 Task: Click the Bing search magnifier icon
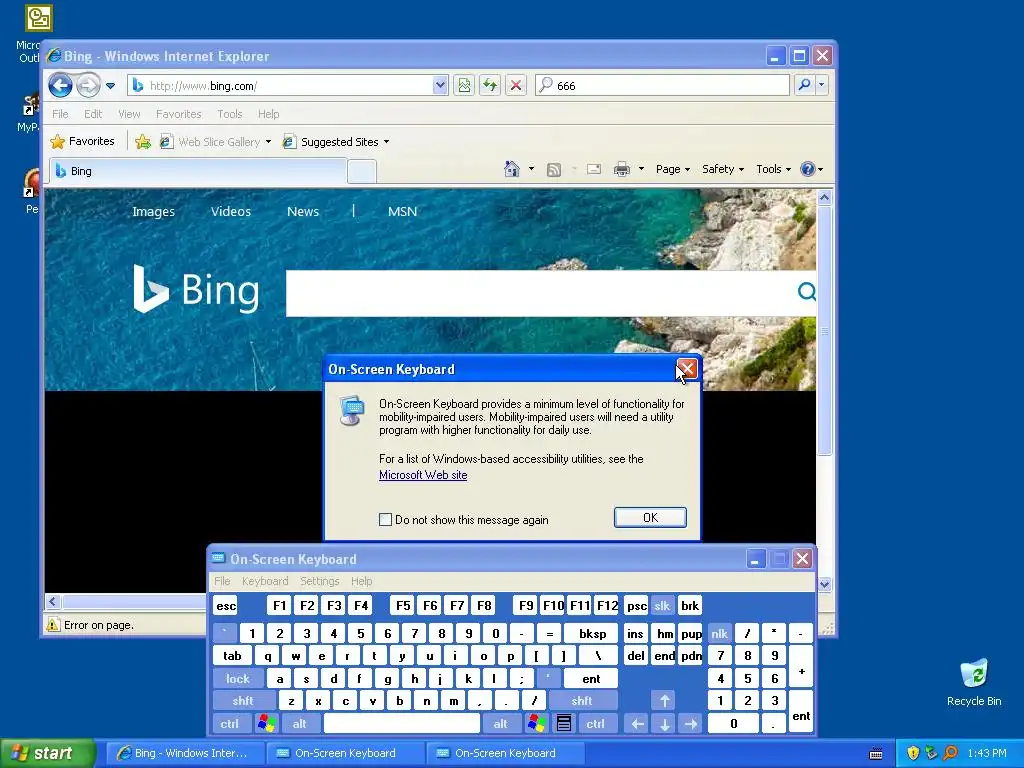[x=807, y=291]
